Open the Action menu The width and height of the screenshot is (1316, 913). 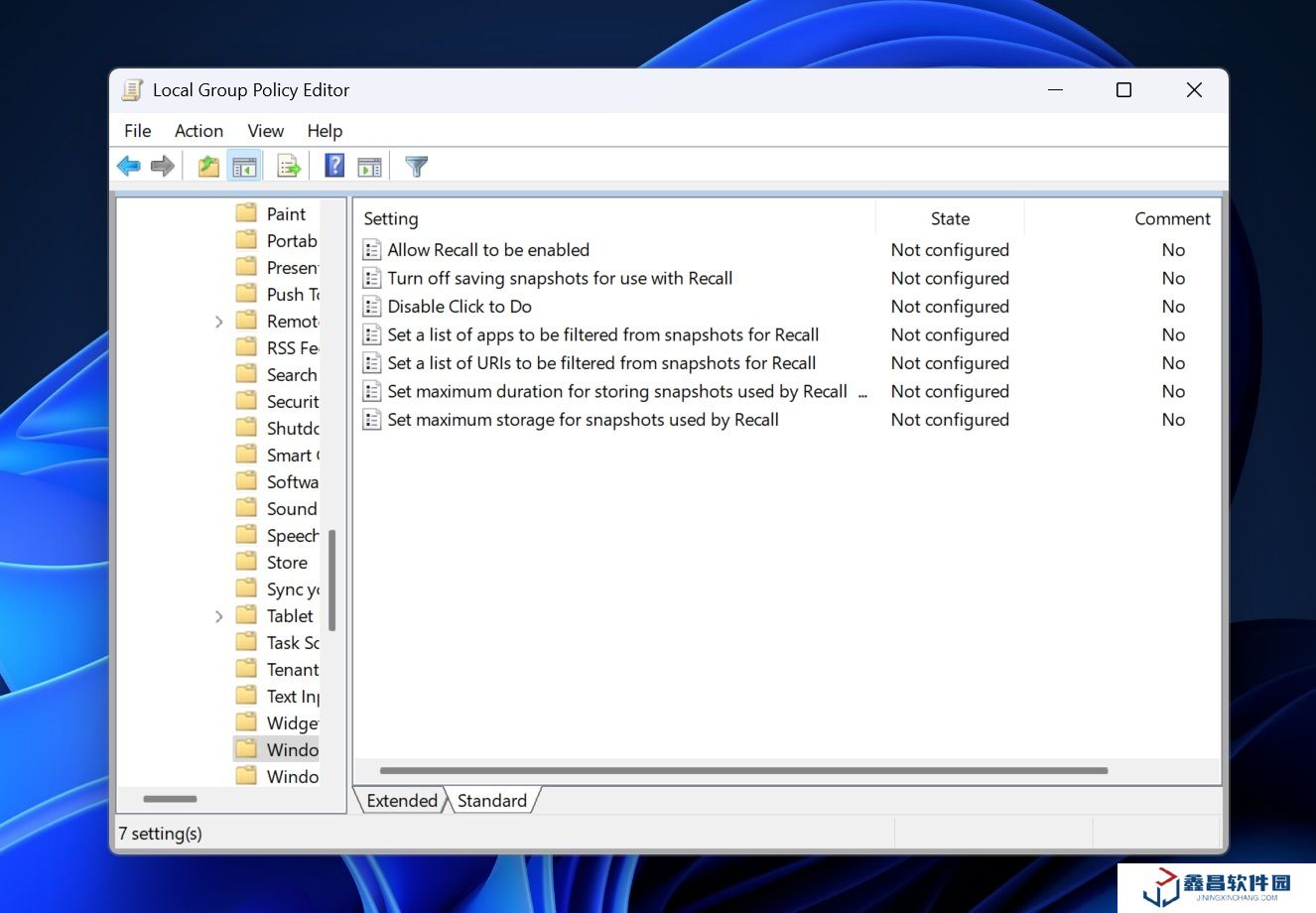198,131
